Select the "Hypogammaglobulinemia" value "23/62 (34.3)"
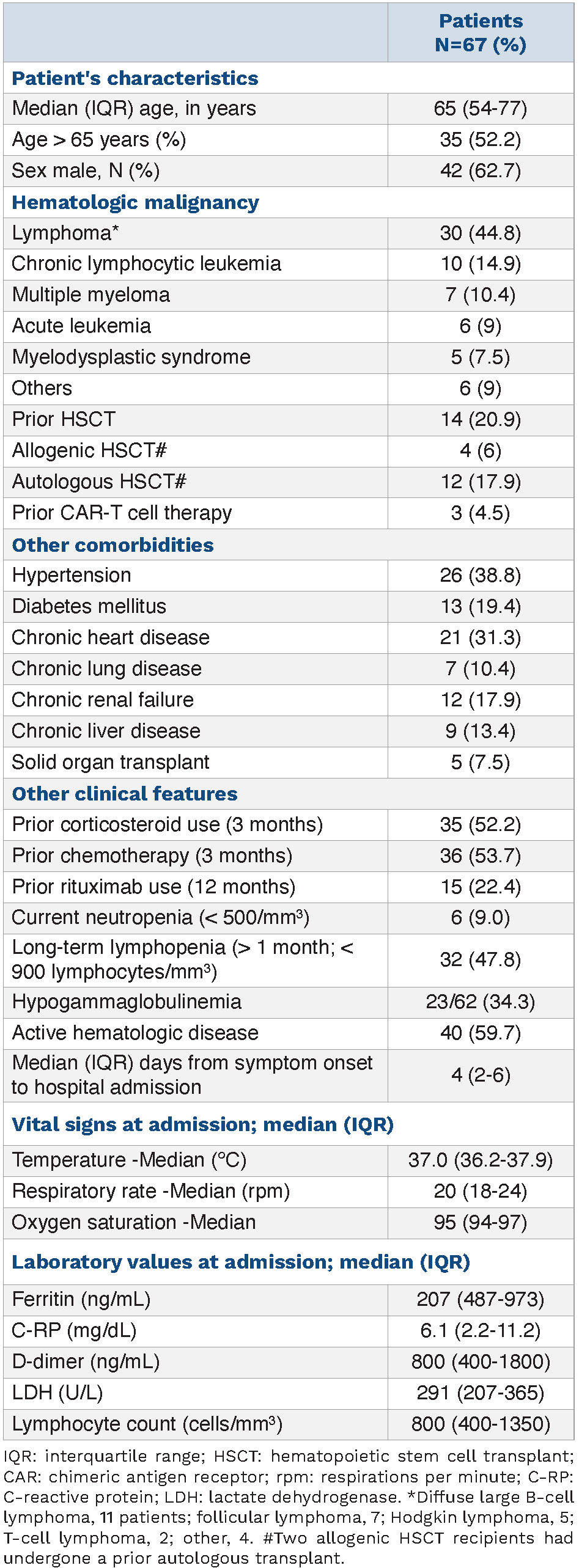 click(481, 1002)
